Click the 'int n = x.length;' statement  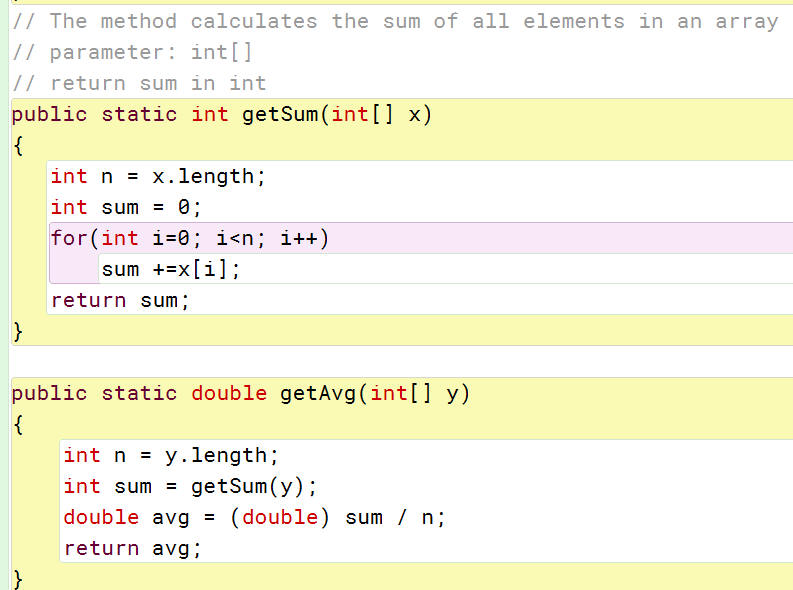(158, 176)
